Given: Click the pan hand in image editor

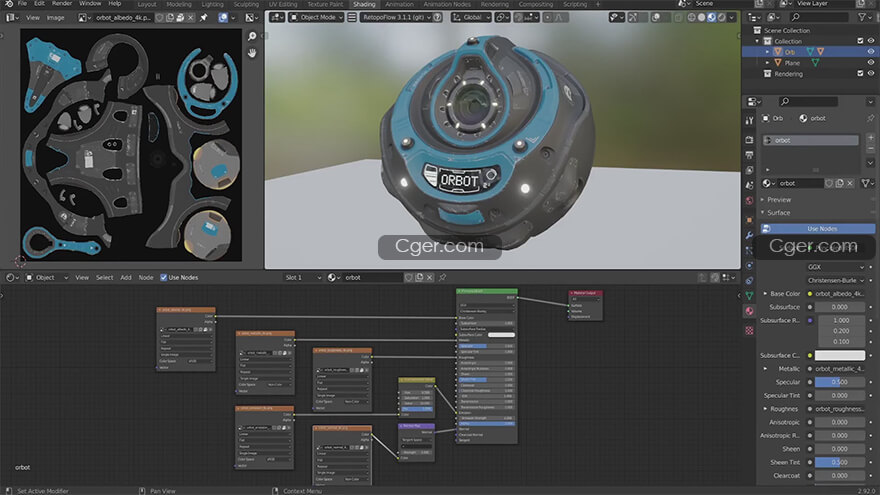Looking at the screenshot, I should (x=252, y=53).
